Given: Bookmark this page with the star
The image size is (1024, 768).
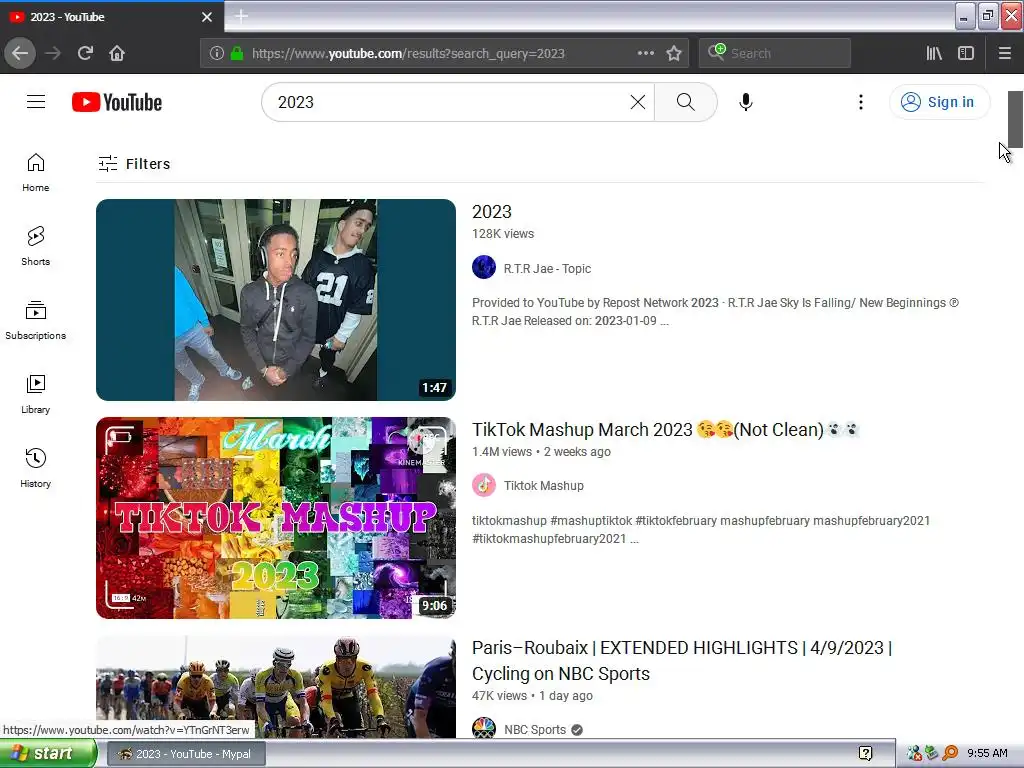Looking at the screenshot, I should [674, 53].
